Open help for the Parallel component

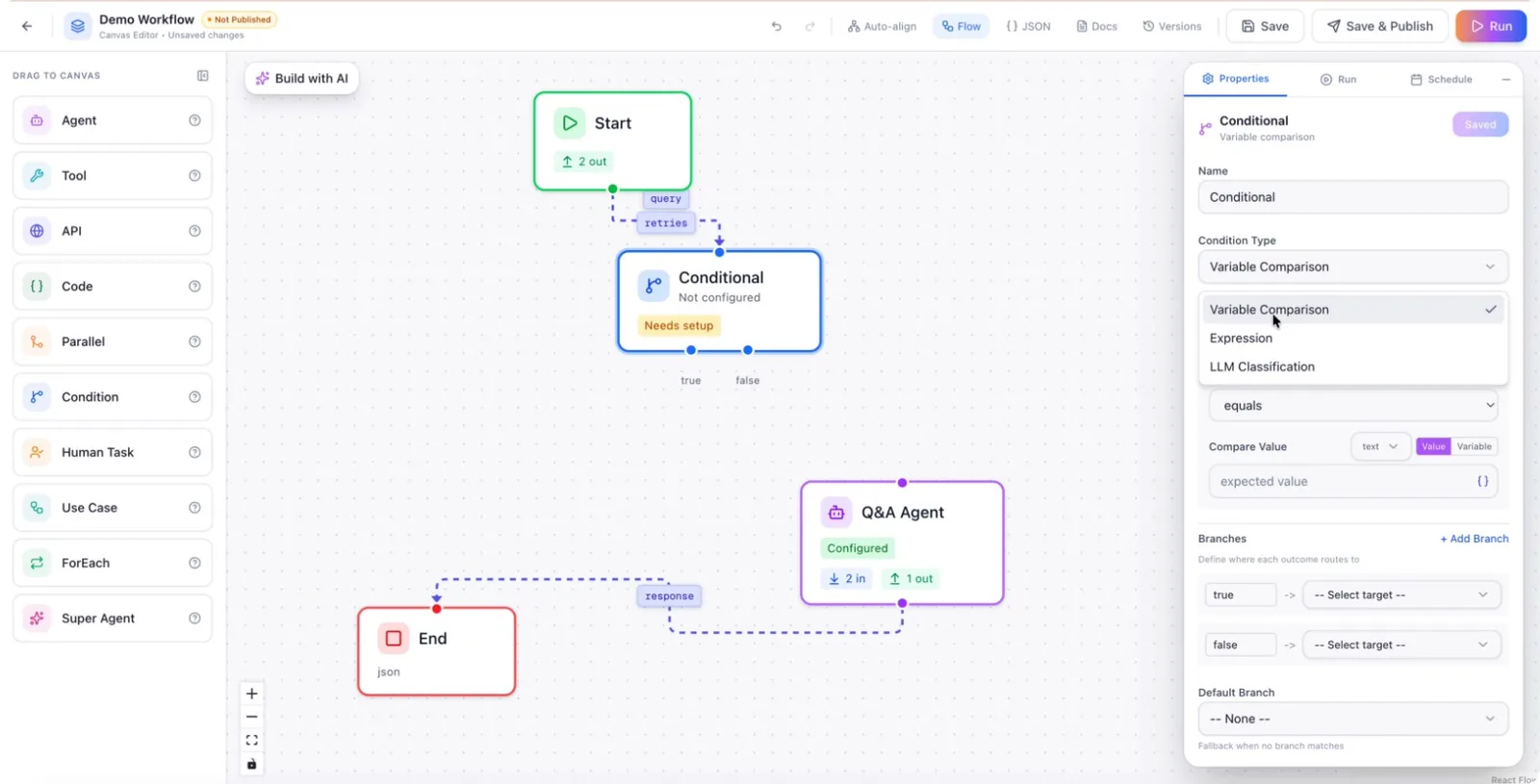pyautogui.click(x=194, y=341)
